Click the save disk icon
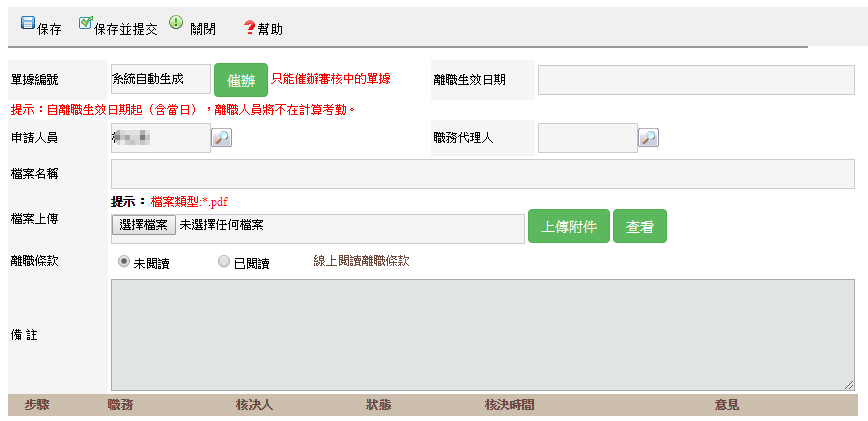868x421 pixels. pyautogui.click(x=28, y=24)
